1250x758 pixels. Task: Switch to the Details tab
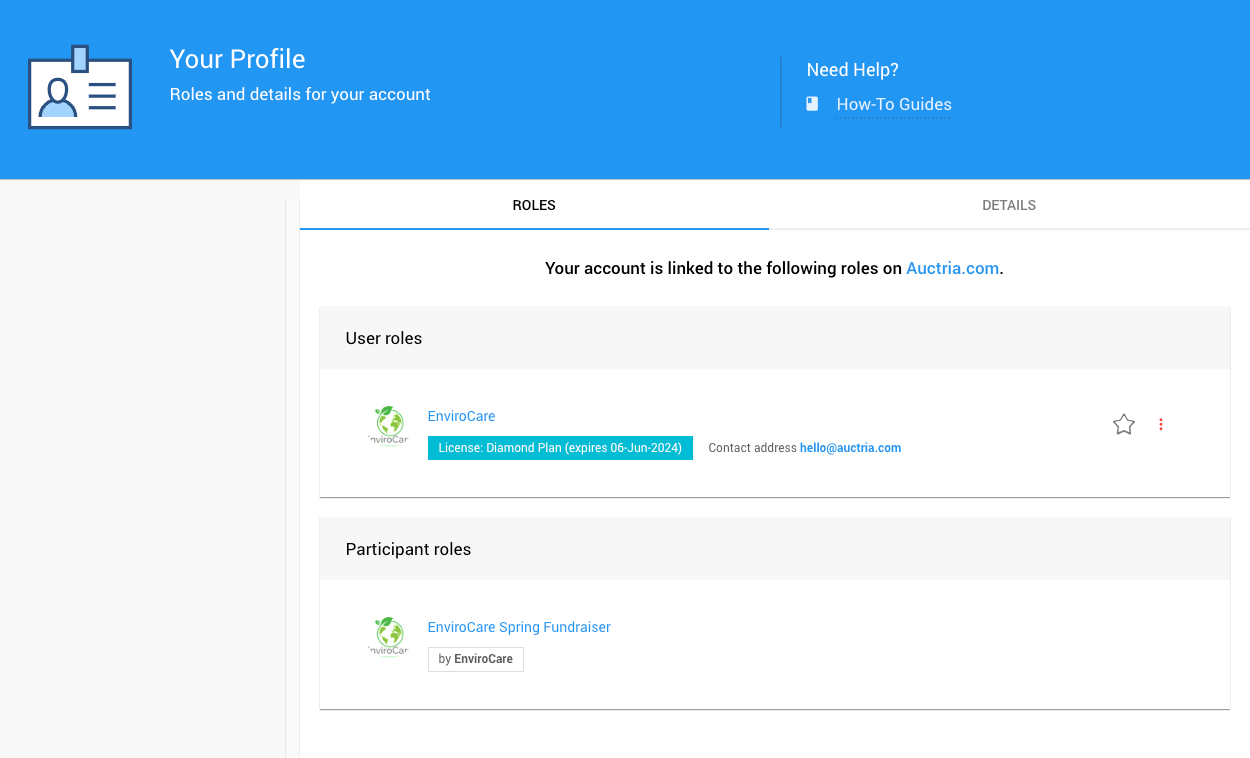click(x=1008, y=205)
